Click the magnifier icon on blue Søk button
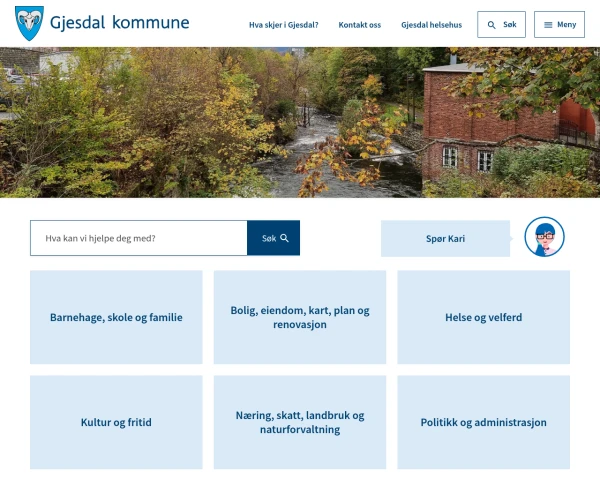The width and height of the screenshot is (600, 480). coord(284,238)
